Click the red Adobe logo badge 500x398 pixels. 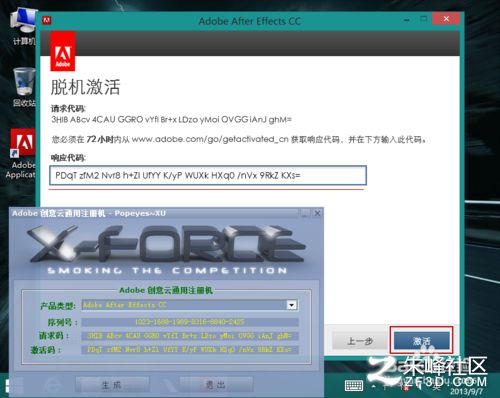click(63, 51)
